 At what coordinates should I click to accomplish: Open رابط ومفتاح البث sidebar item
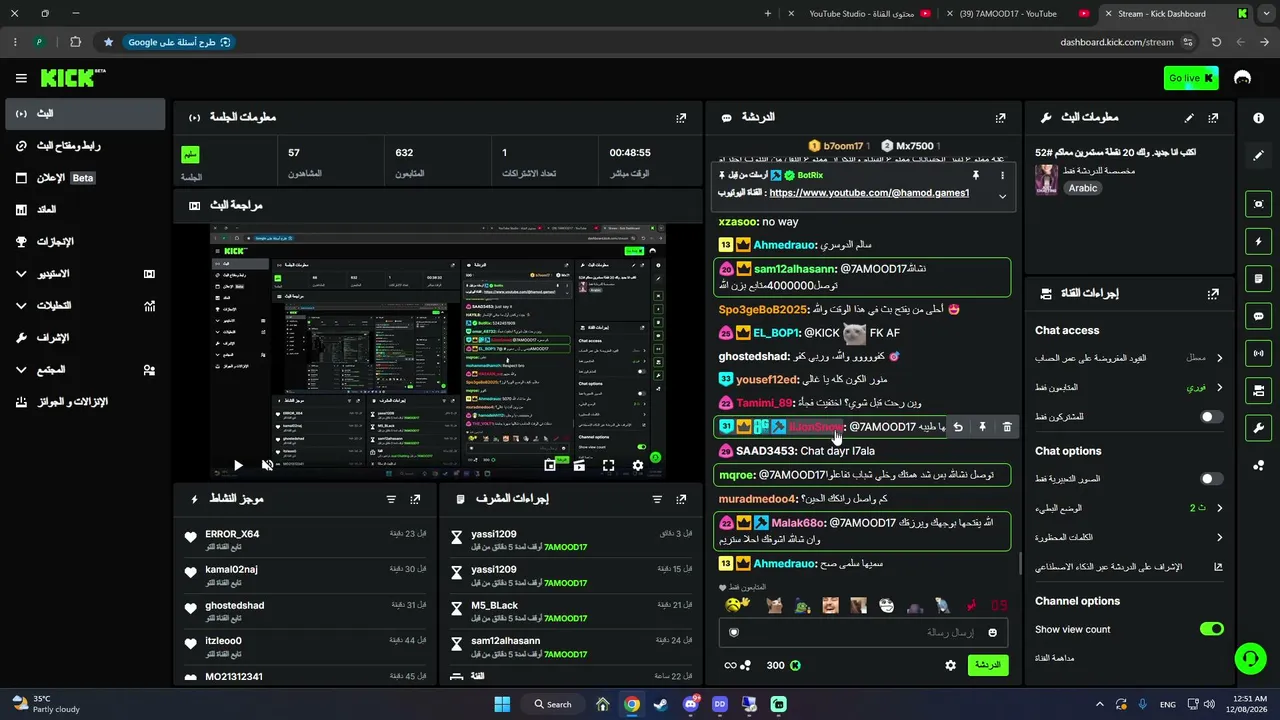(85, 146)
